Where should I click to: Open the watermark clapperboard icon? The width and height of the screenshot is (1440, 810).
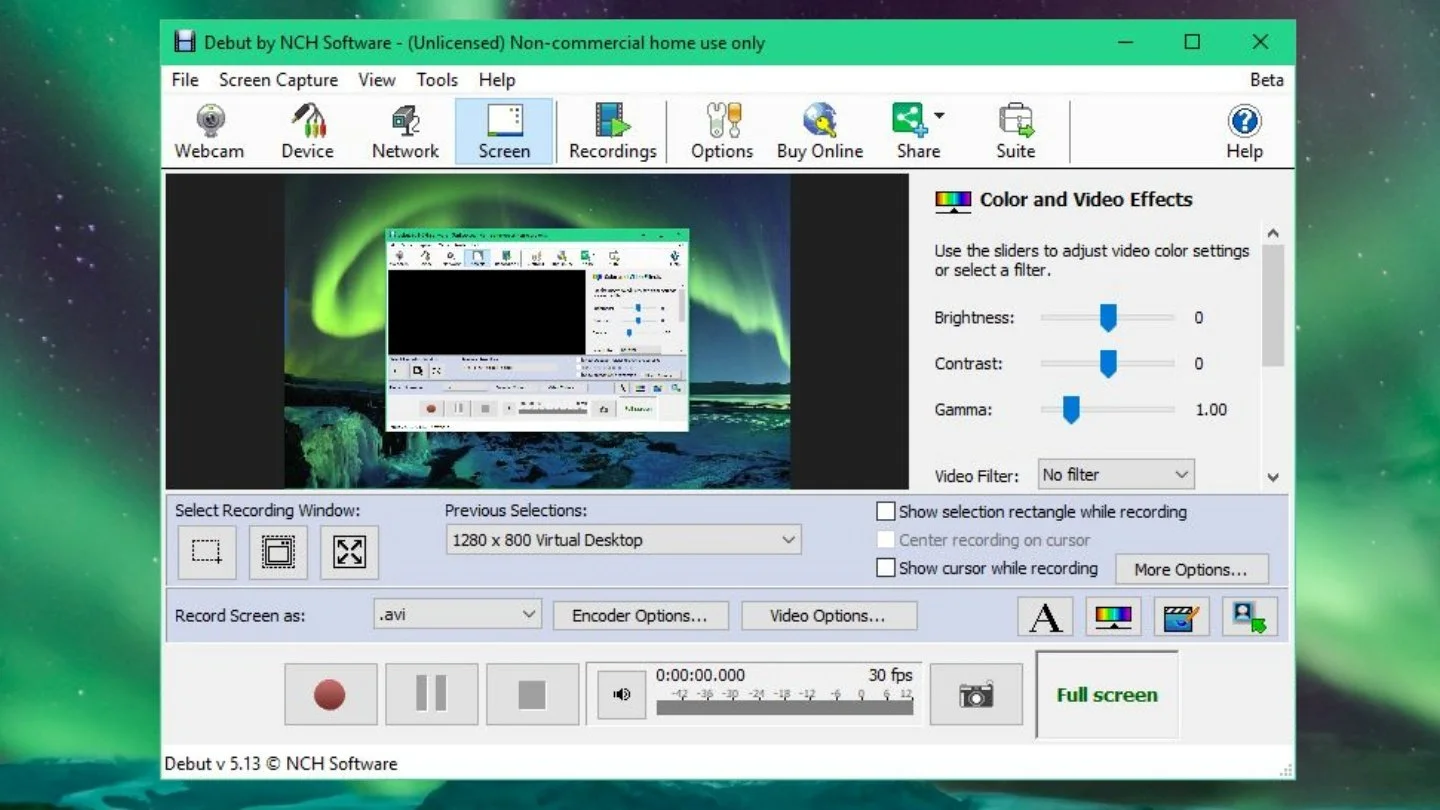coord(1182,616)
